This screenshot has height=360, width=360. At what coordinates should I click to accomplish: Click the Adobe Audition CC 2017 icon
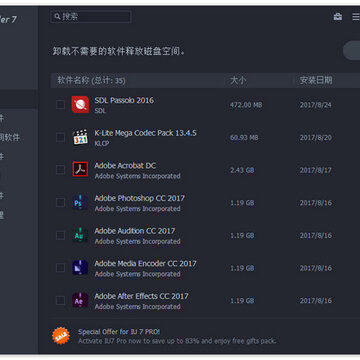click(80, 235)
